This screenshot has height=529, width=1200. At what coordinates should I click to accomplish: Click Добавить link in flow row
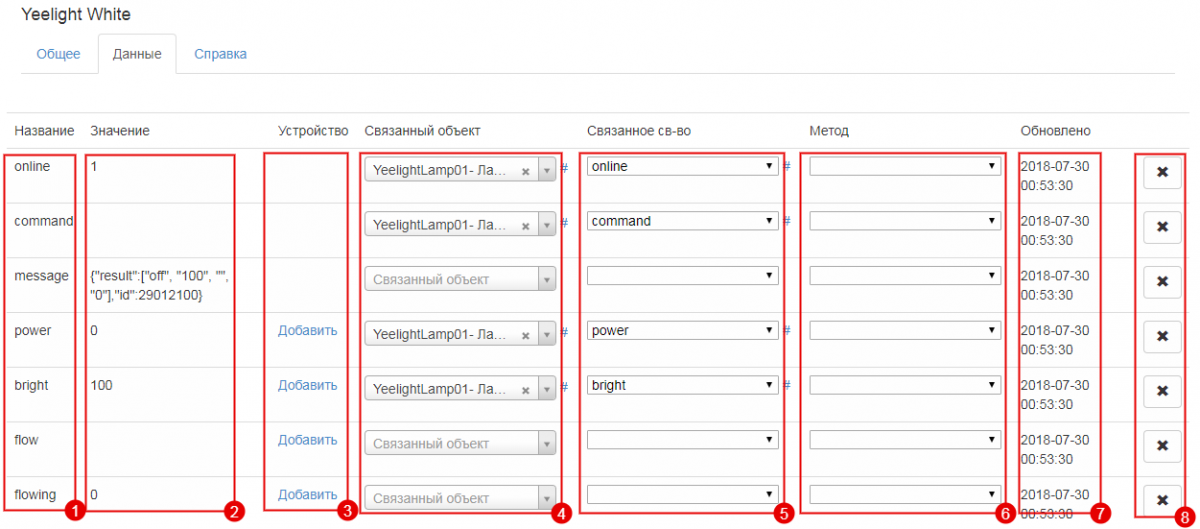pos(307,440)
